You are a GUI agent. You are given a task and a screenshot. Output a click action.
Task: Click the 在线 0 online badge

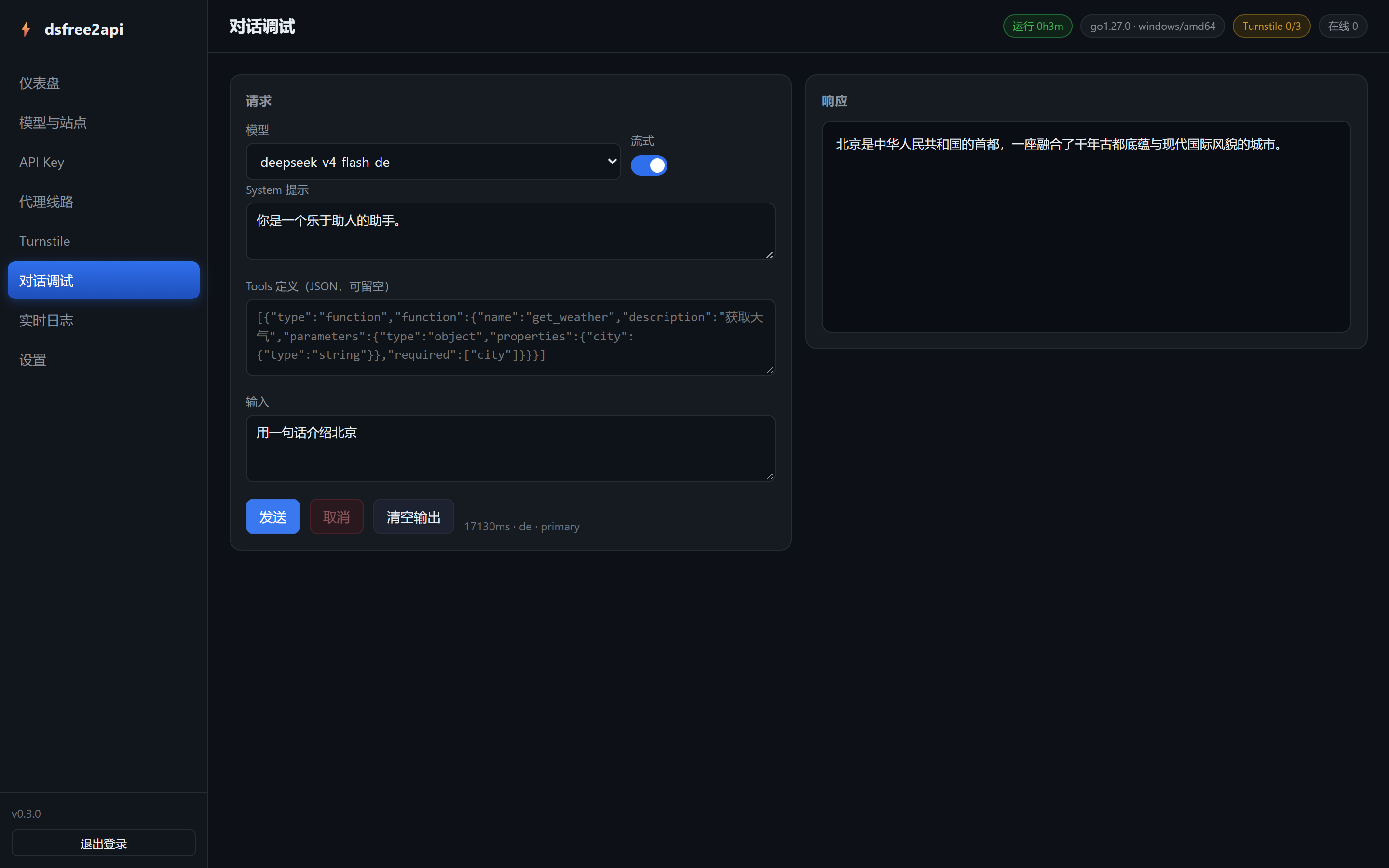click(1343, 27)
